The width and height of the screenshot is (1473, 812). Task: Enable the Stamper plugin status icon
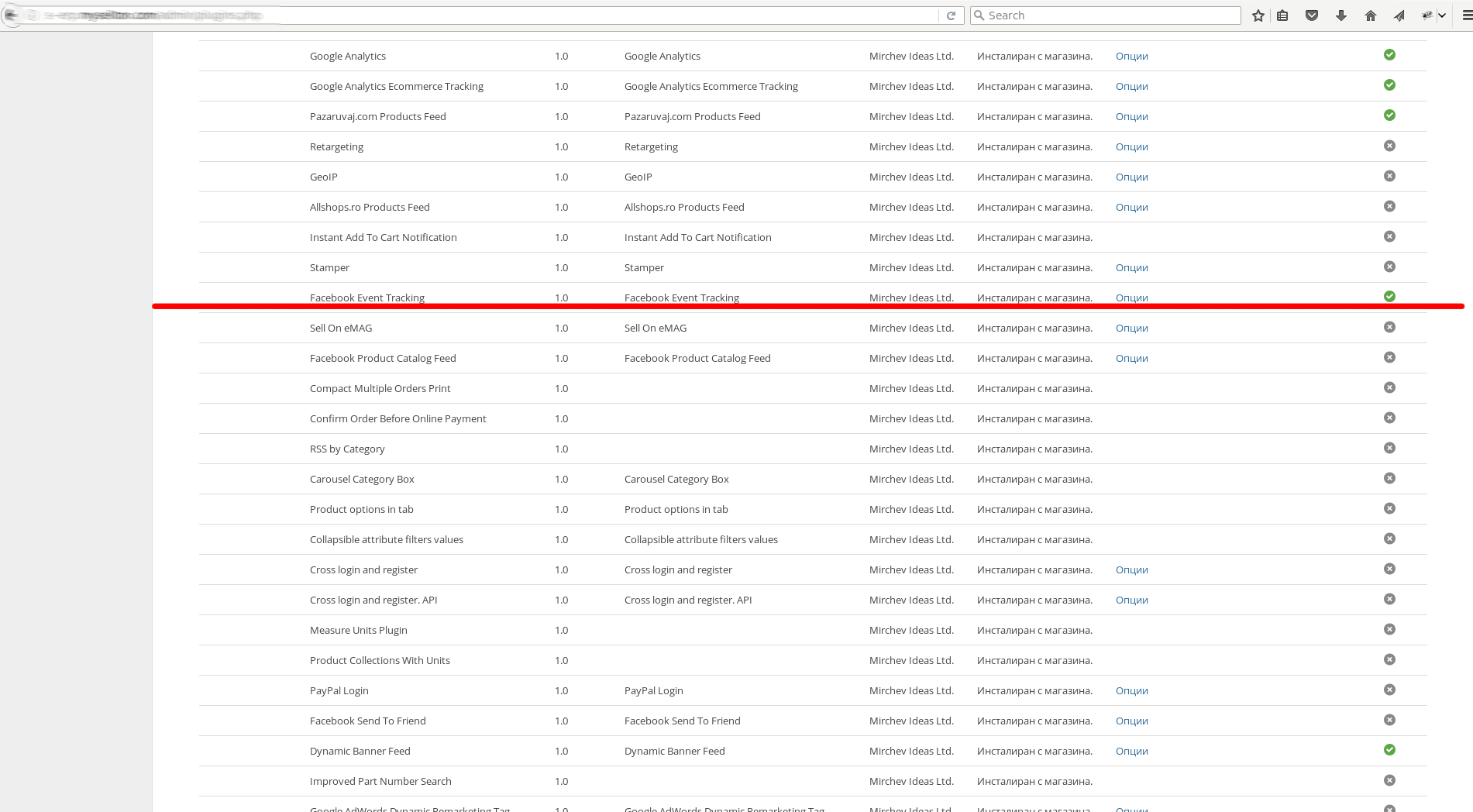pos(1389,267)
